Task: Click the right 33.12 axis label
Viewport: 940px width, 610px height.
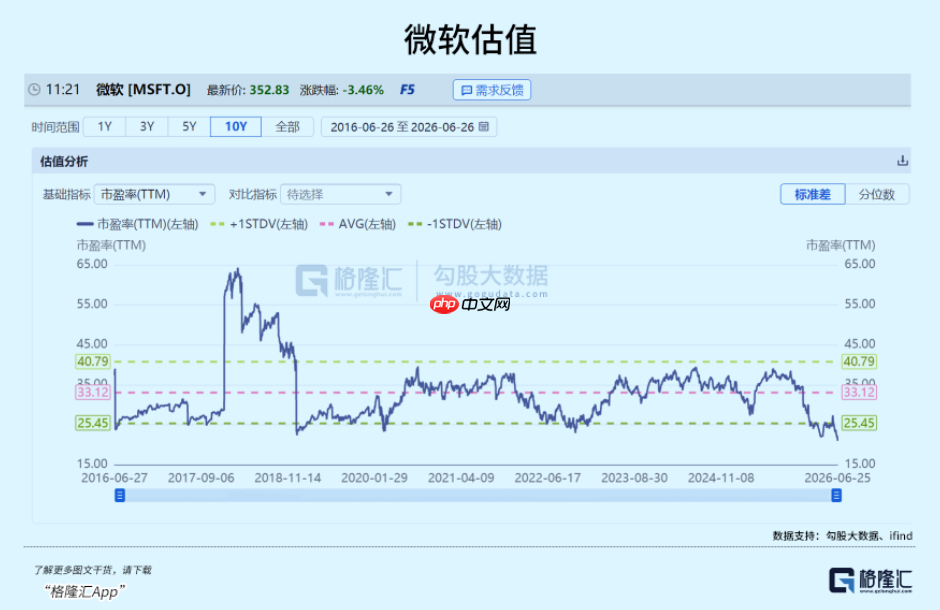Action: tap(859, 392)
